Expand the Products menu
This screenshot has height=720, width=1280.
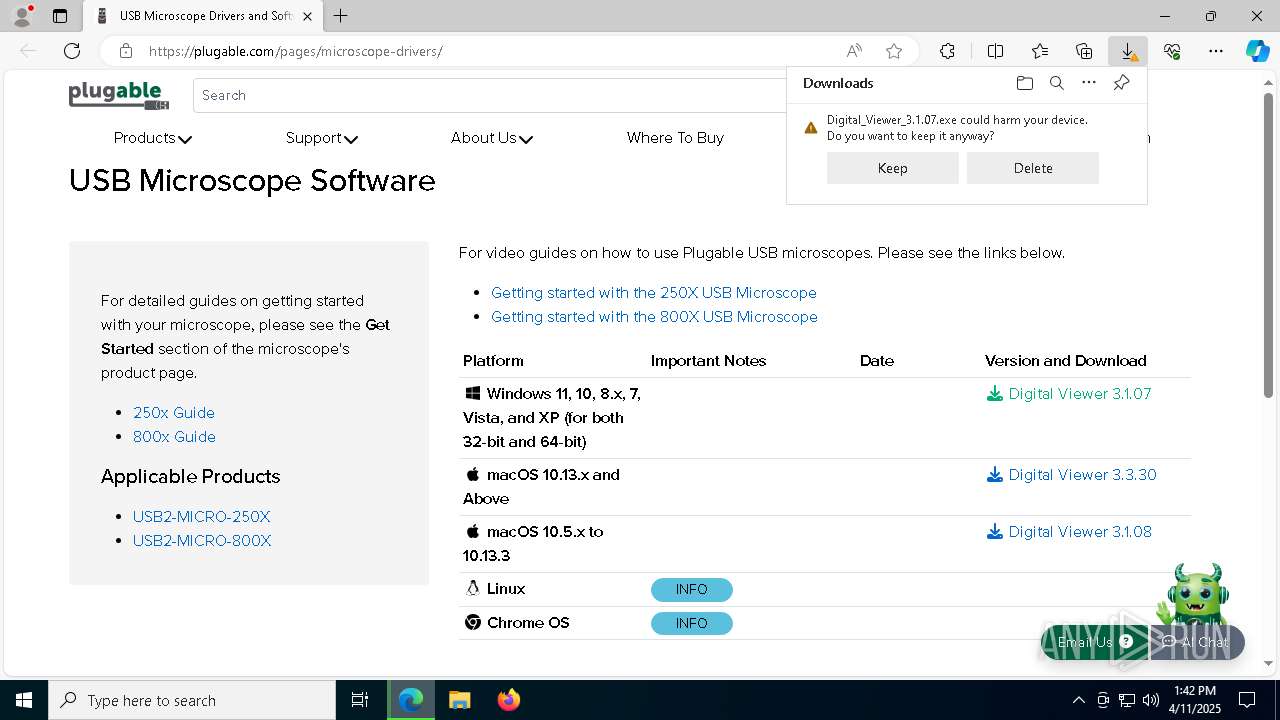[x=152, y=138]
